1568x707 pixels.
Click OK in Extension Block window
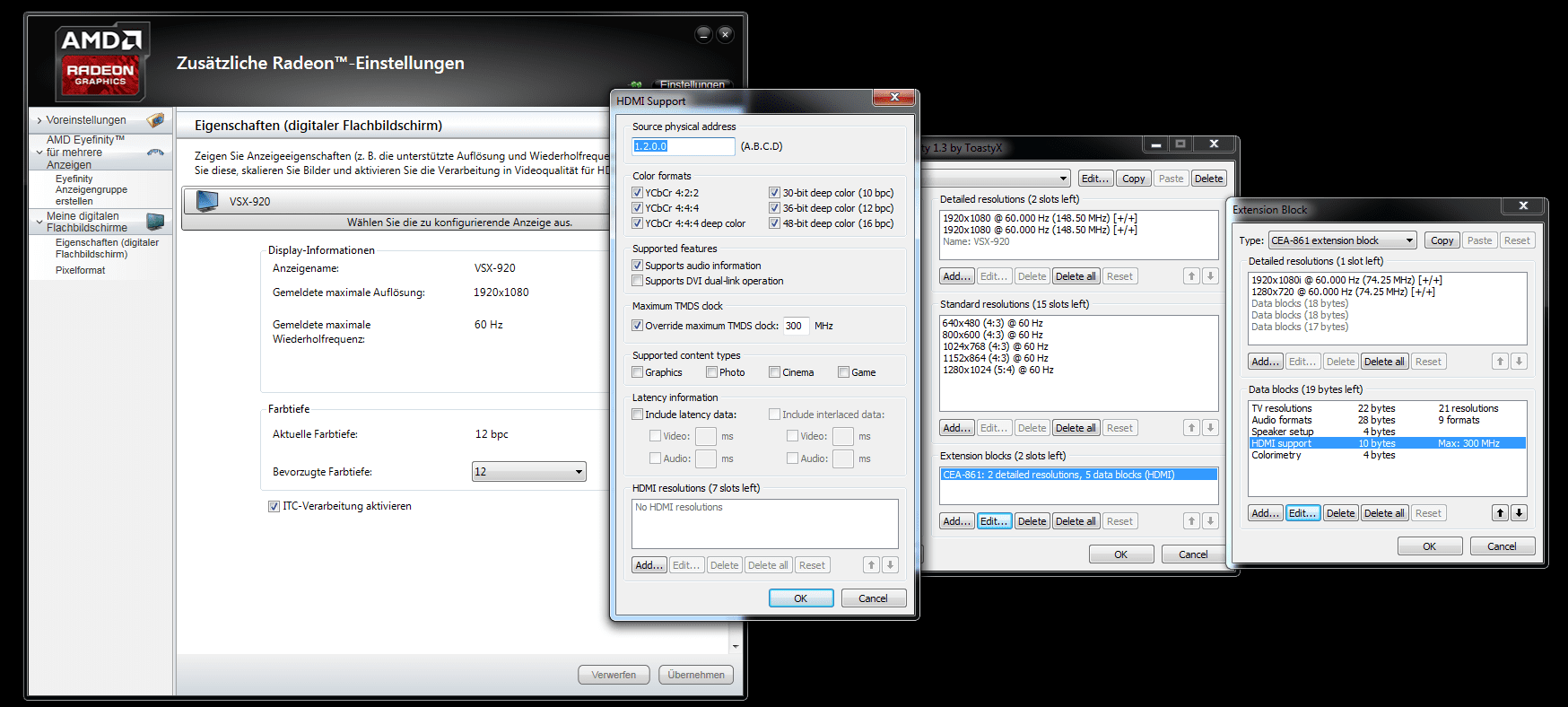click(x=1430, y=546)
